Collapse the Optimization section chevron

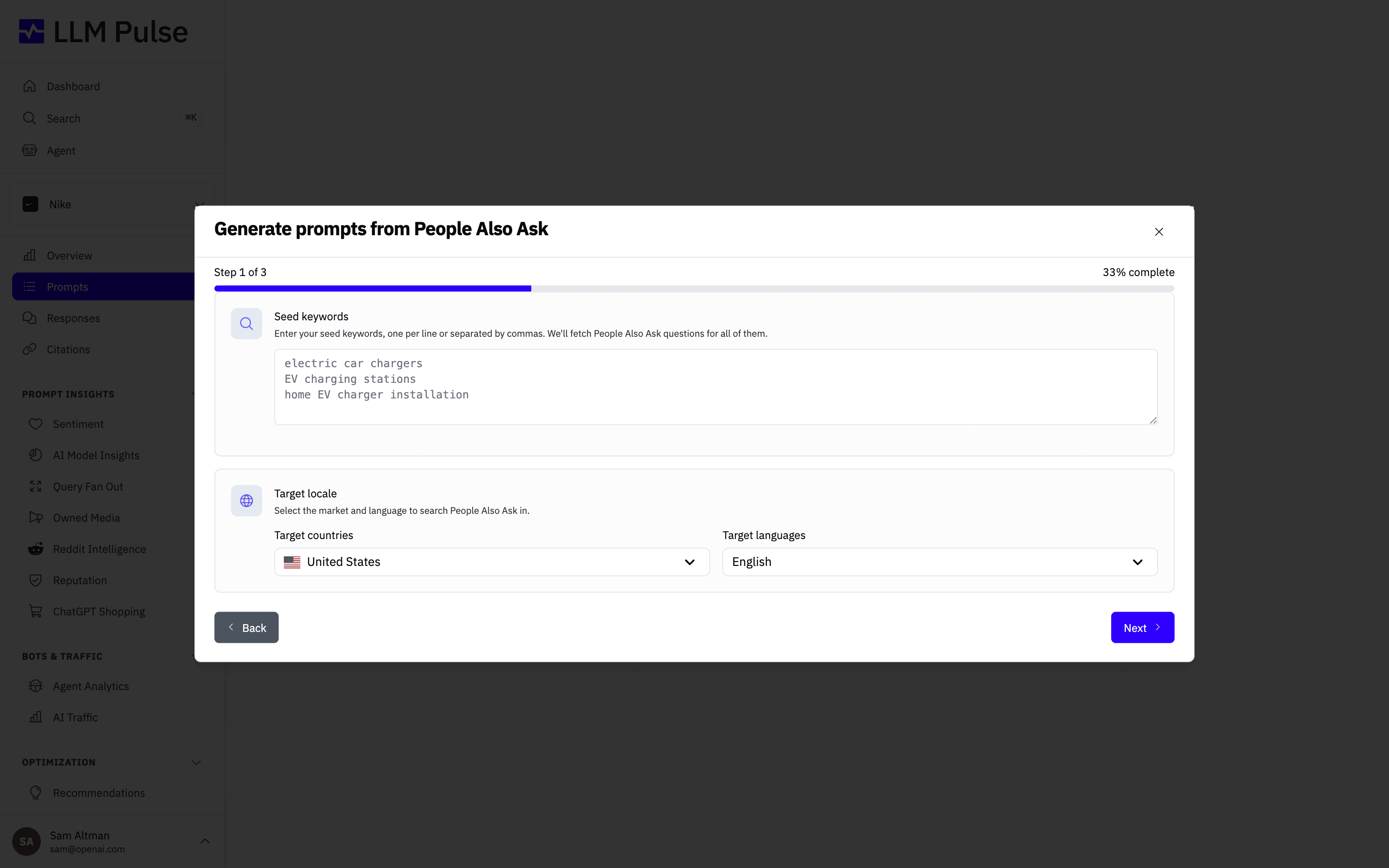(196, 763)
